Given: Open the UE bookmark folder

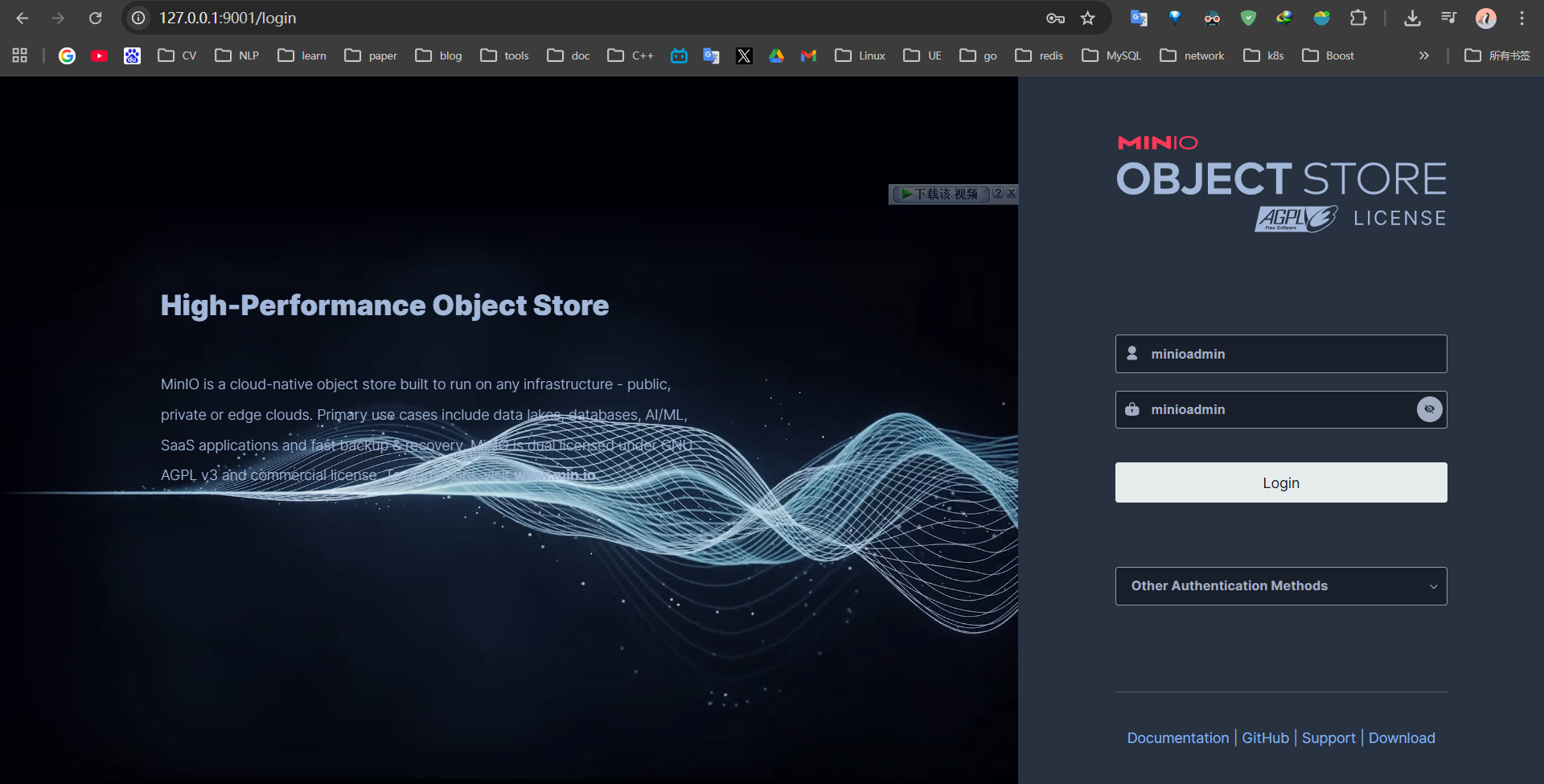Looking at the screenshot, I should [x=923, y=55].
